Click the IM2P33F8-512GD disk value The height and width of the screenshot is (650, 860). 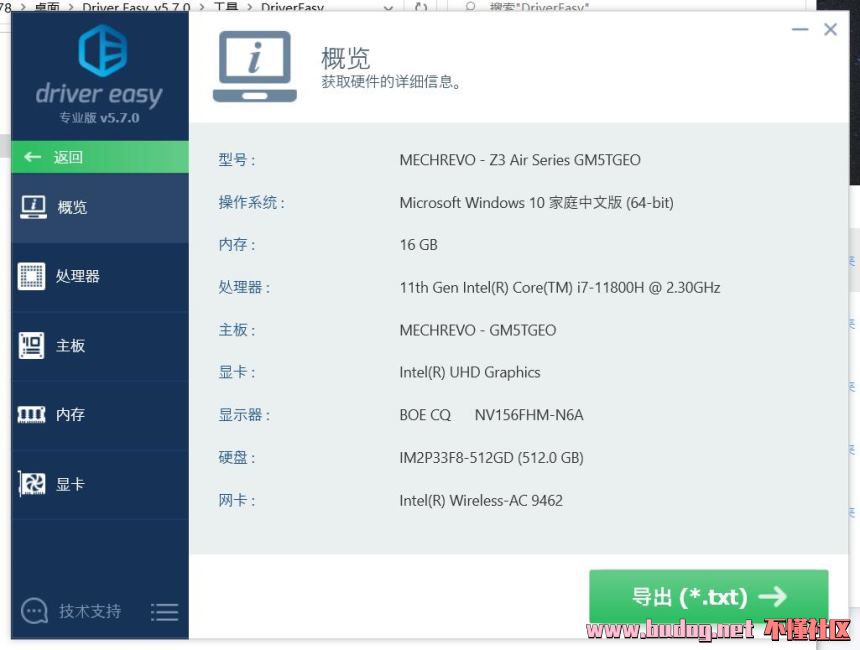coord(491,457)
